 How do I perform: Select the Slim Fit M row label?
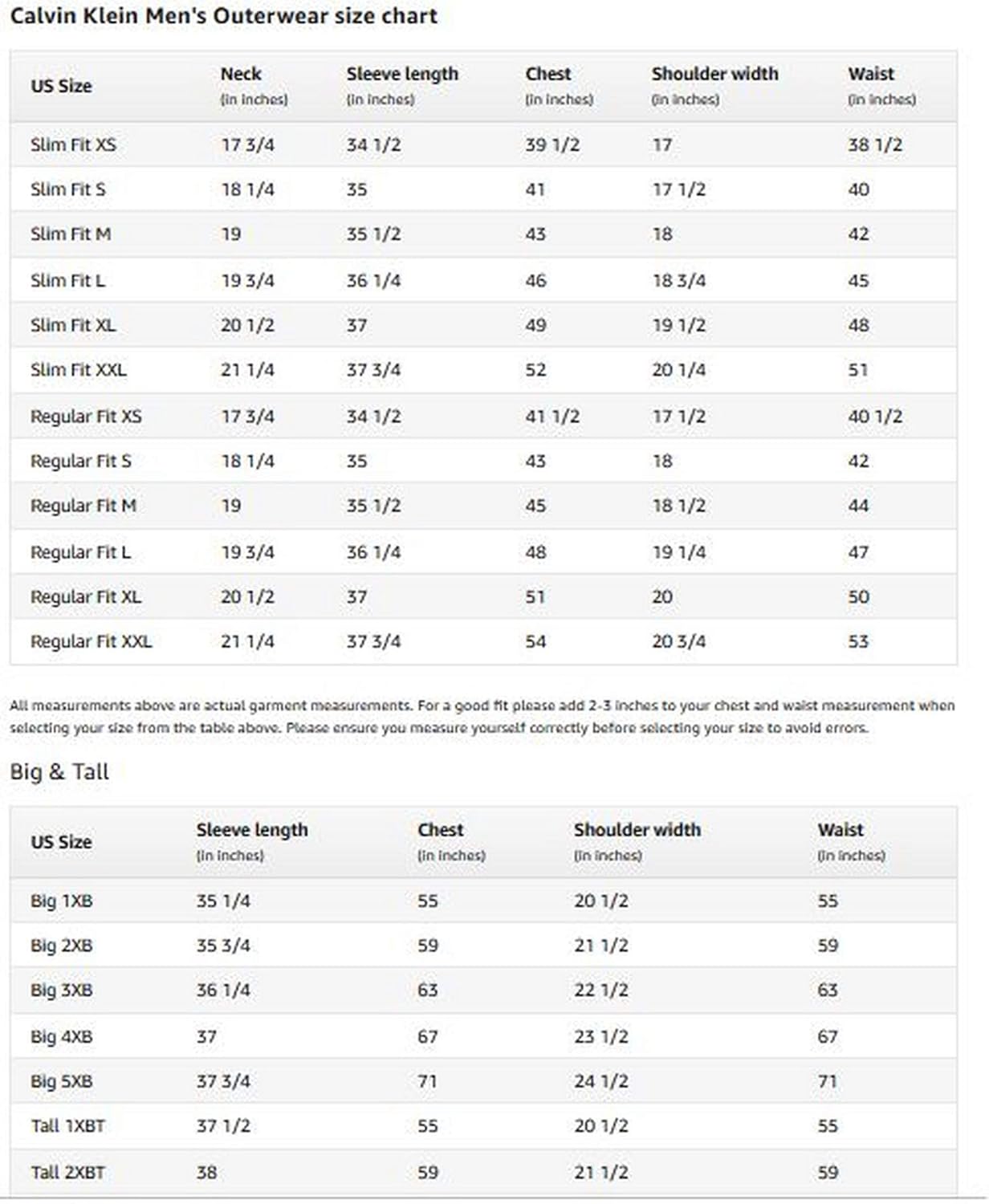click(71, 234)
